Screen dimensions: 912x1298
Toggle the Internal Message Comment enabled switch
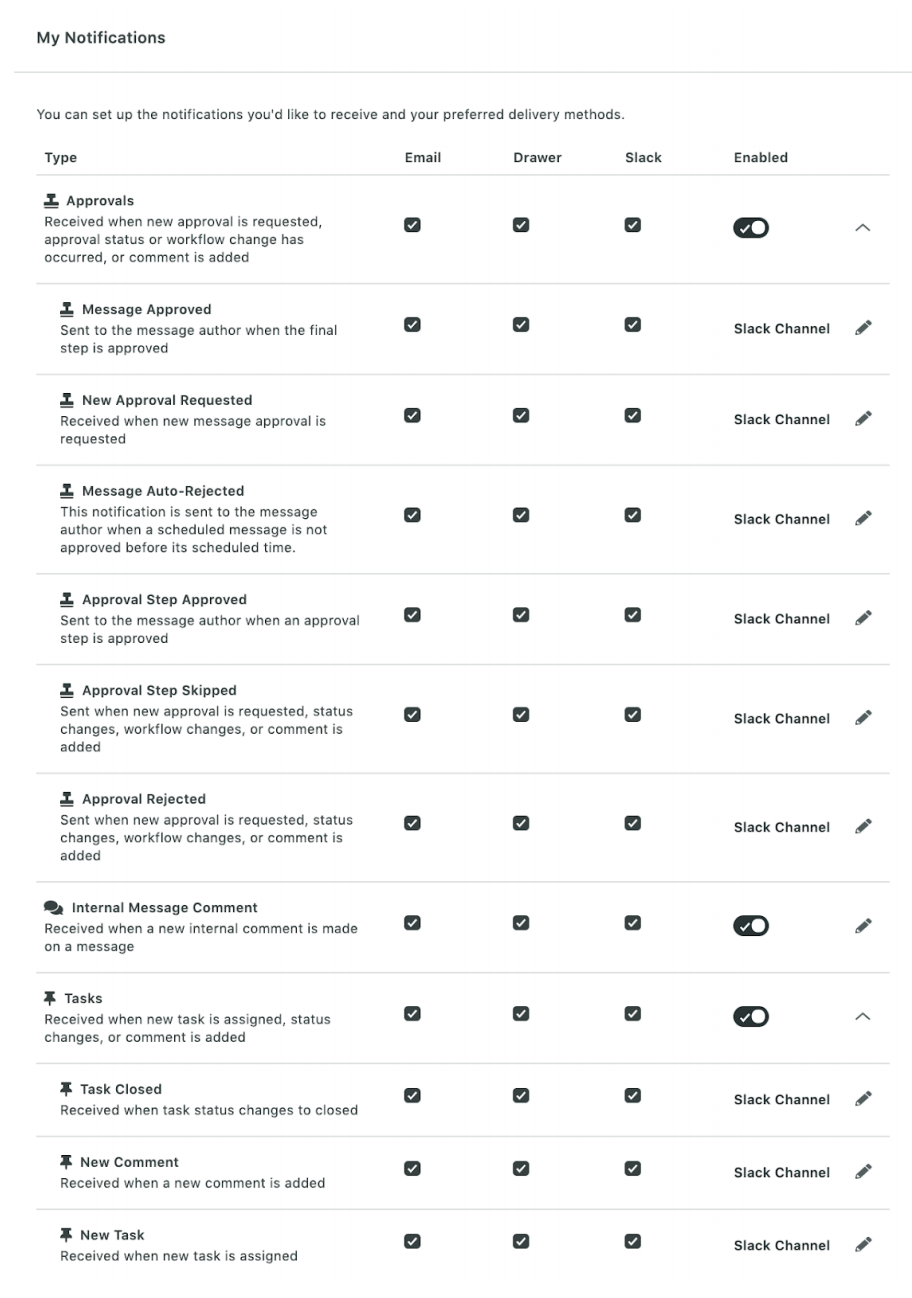point(751,925)
